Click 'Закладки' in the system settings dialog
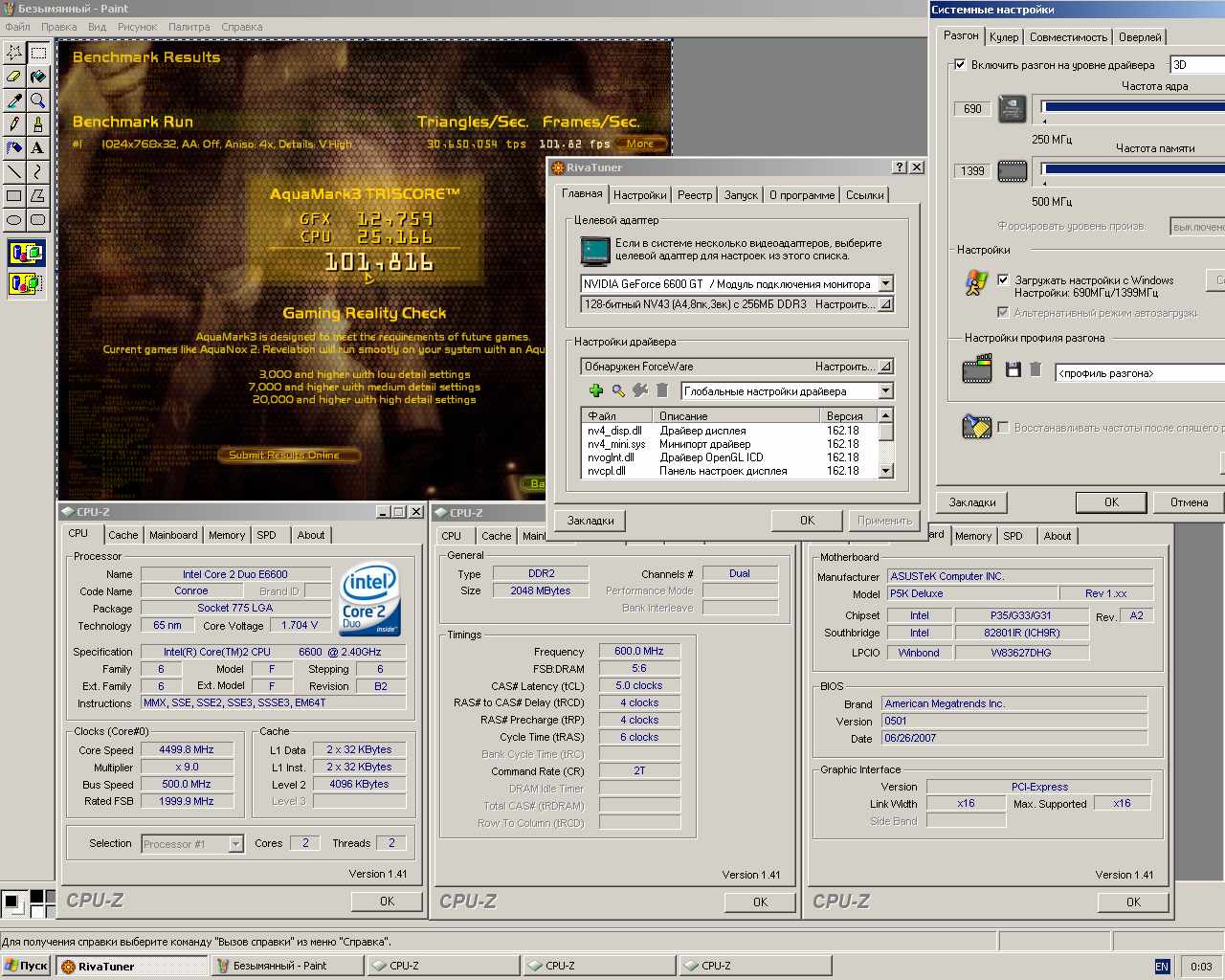The height and width of the screenshot is (980, 1225). pyautogui.click(x=972, y=502)
